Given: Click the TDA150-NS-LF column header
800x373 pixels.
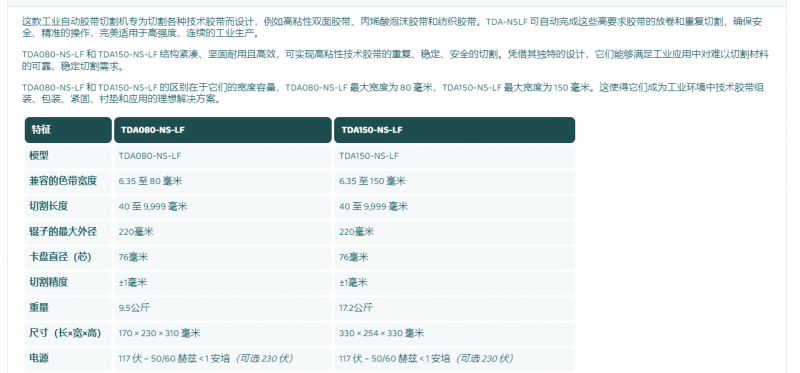Looking at the screenshot, I should coord(455,130).
